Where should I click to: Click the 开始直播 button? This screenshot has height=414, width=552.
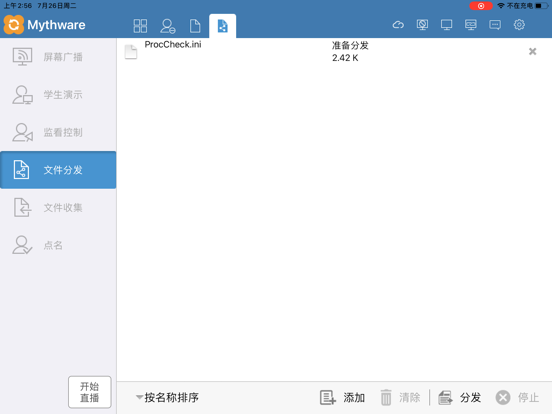89,392
